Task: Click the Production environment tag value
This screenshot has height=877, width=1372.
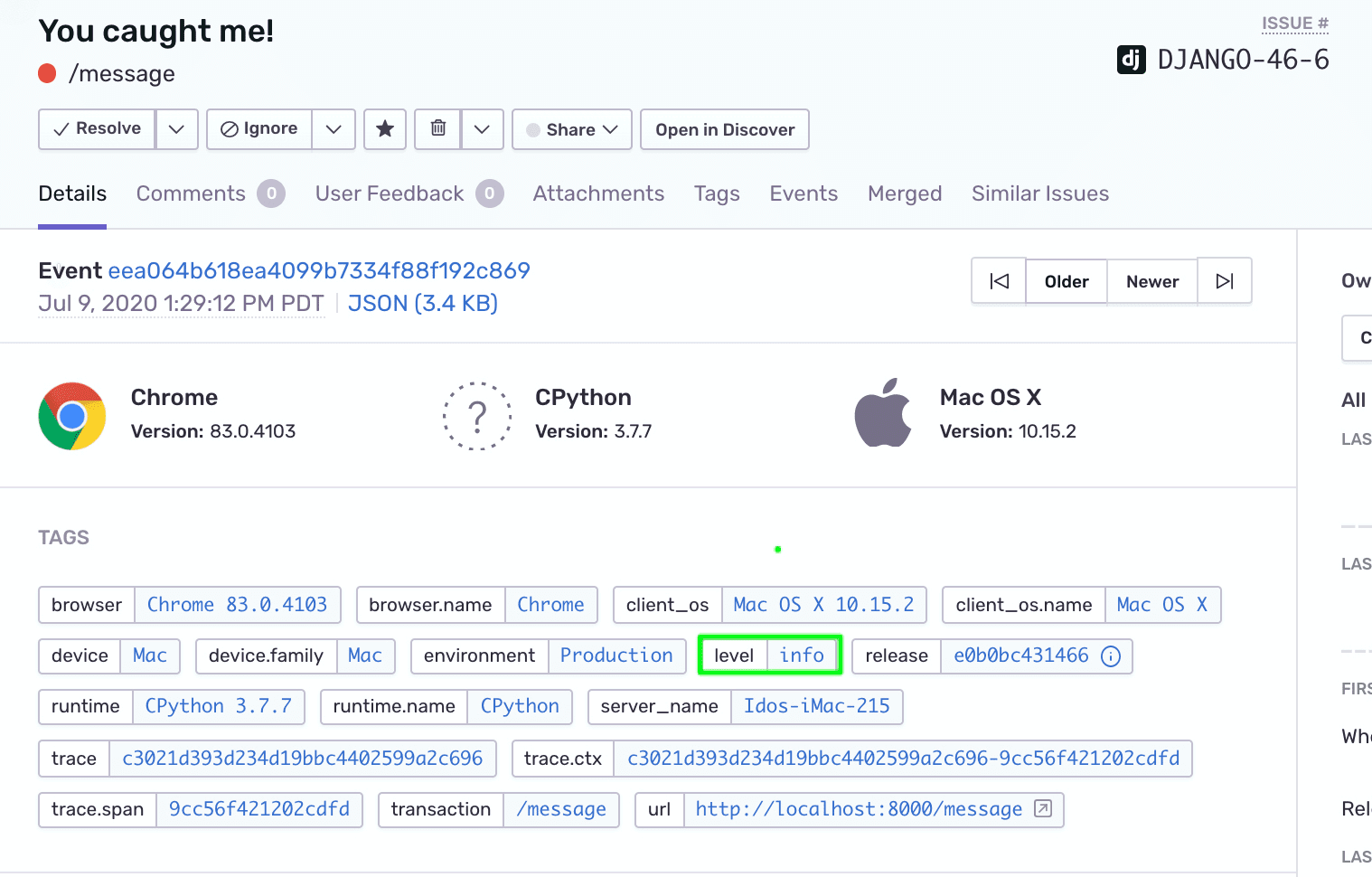Action: (617, 655)
